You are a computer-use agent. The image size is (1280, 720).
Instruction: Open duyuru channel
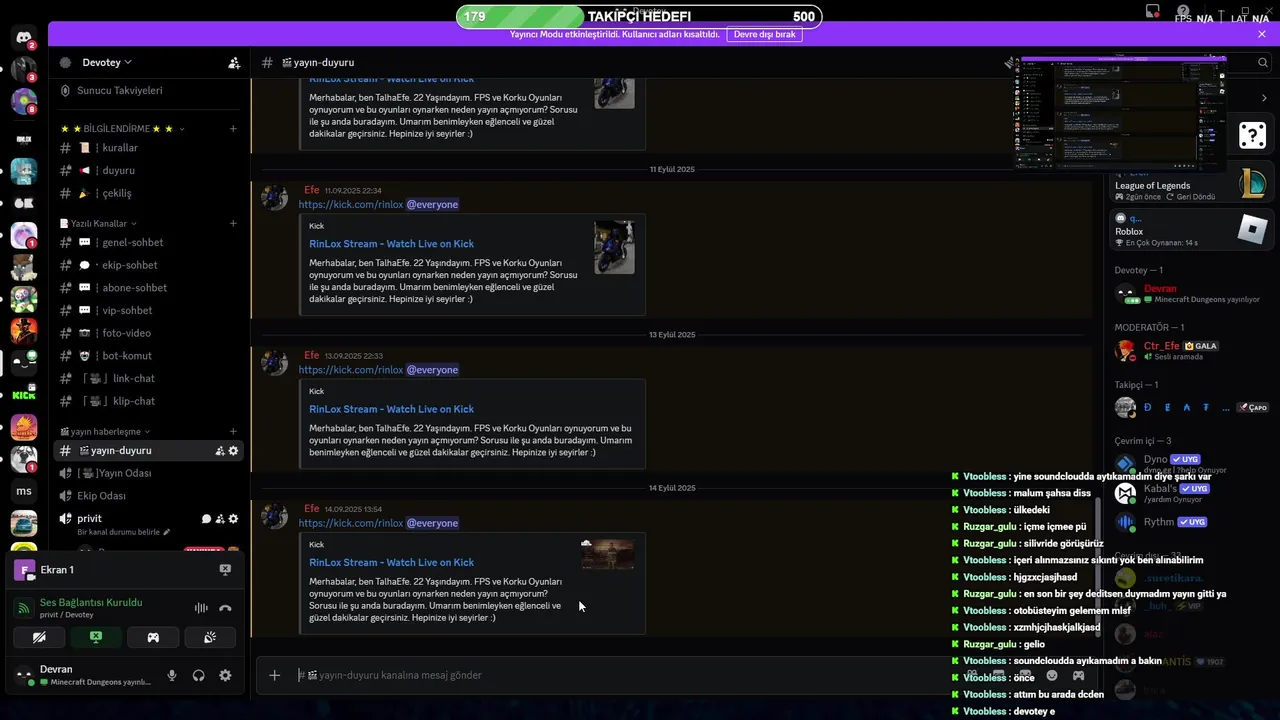point(150,170)
